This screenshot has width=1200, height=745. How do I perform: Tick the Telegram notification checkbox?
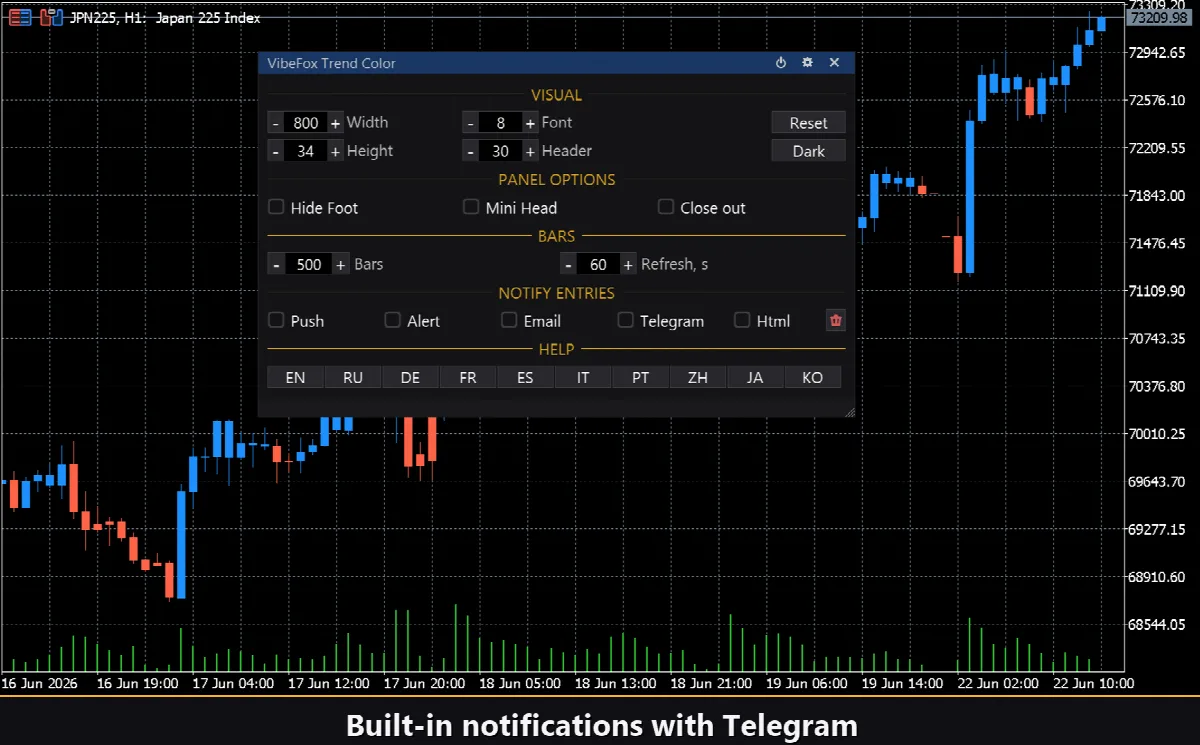(x=625, y=320)
